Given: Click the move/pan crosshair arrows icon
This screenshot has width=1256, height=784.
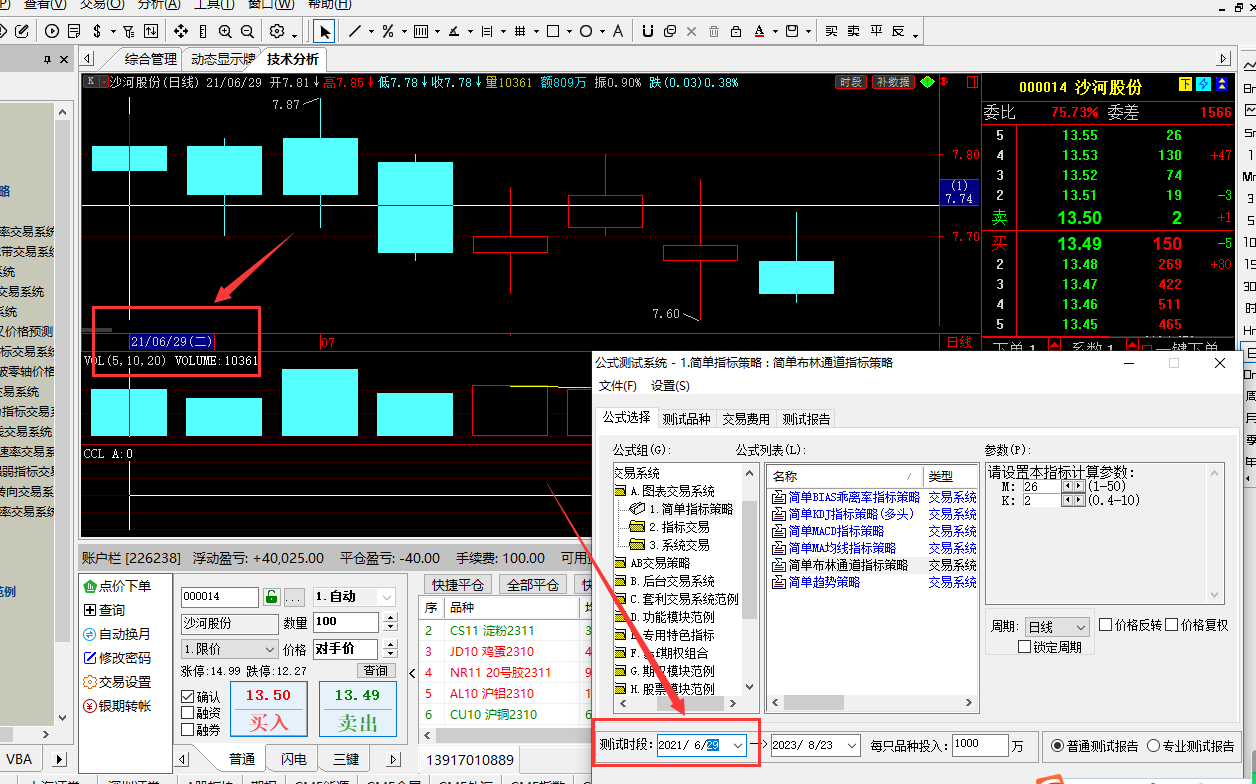Looking at the screenshot, I should [x=181, y=31].
